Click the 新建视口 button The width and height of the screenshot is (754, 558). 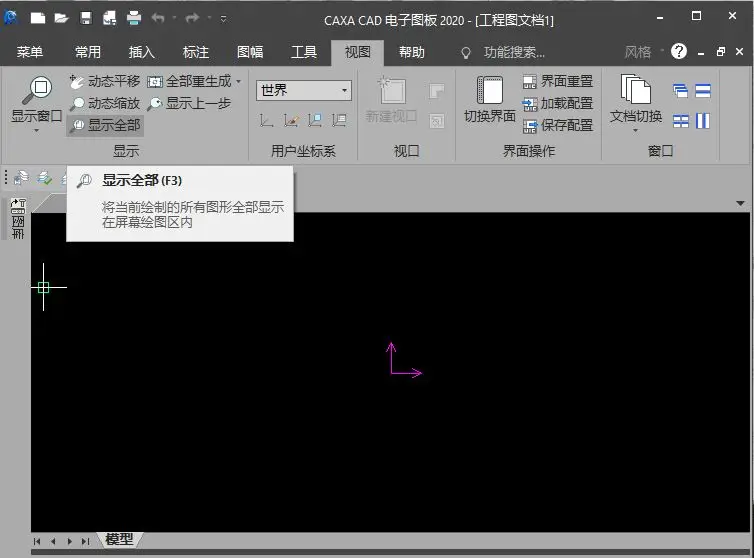pyautogui.click(x=391, y=100)
